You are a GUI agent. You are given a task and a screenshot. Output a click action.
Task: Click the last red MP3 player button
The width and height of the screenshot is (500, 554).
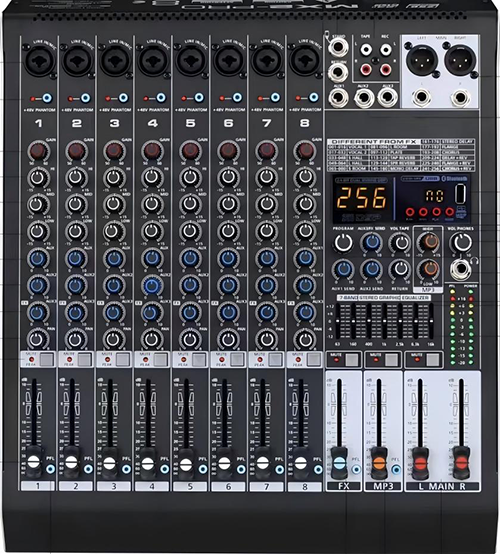coord(449,212)
